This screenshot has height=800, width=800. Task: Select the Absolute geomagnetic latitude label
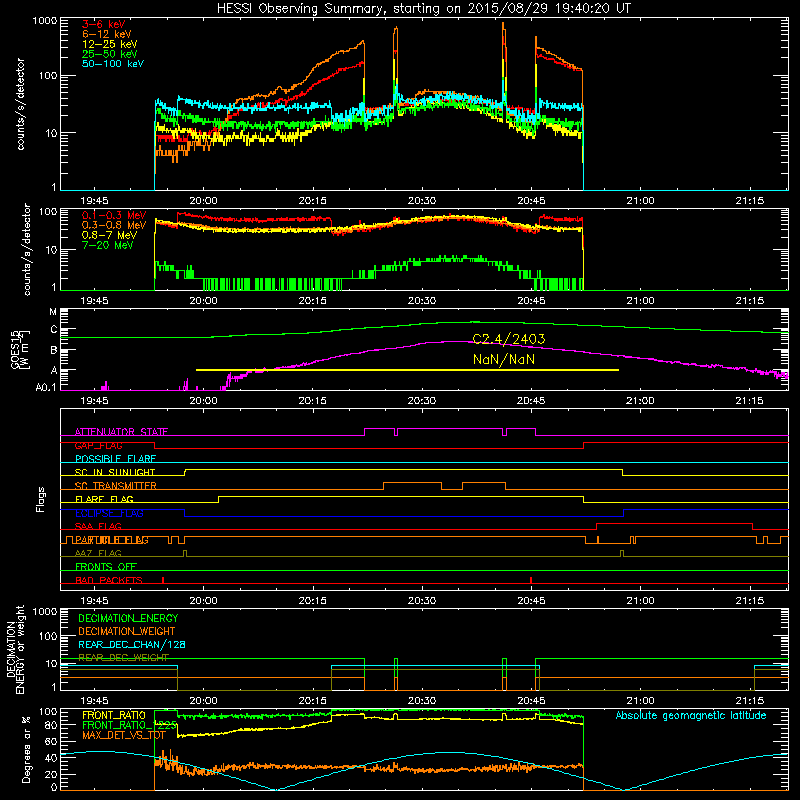tap(691, 715)
